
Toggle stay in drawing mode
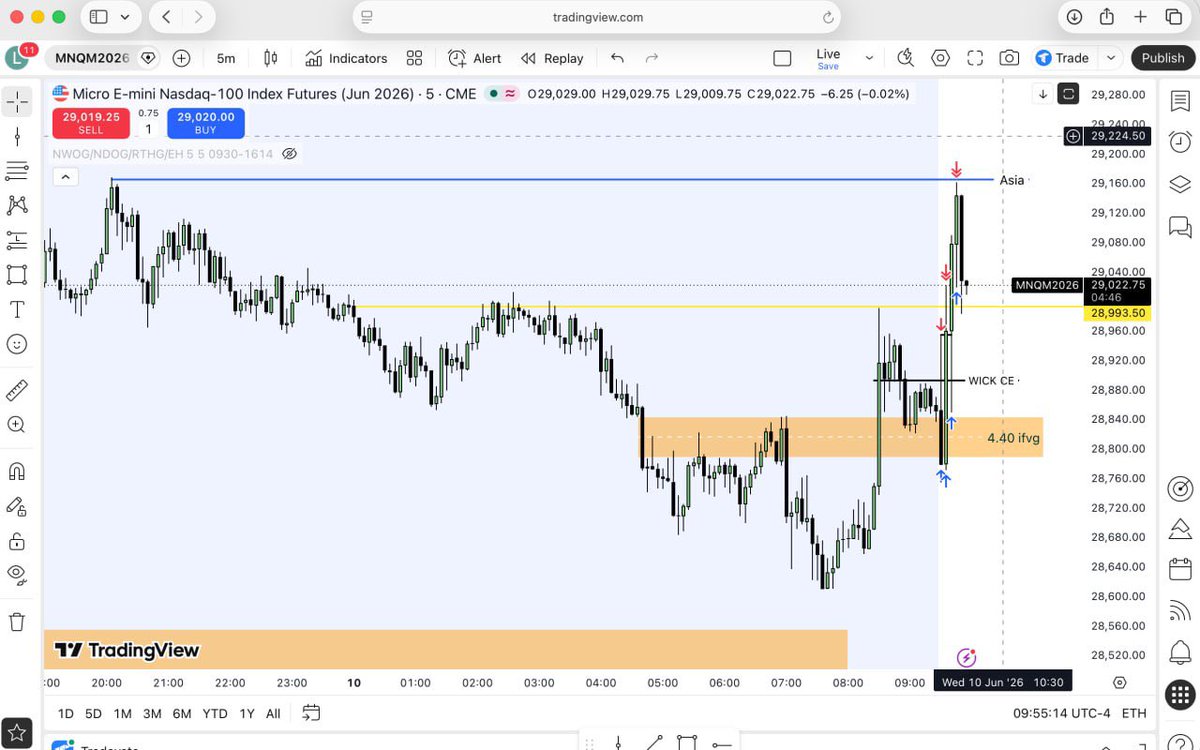click(x=17, y=506)
